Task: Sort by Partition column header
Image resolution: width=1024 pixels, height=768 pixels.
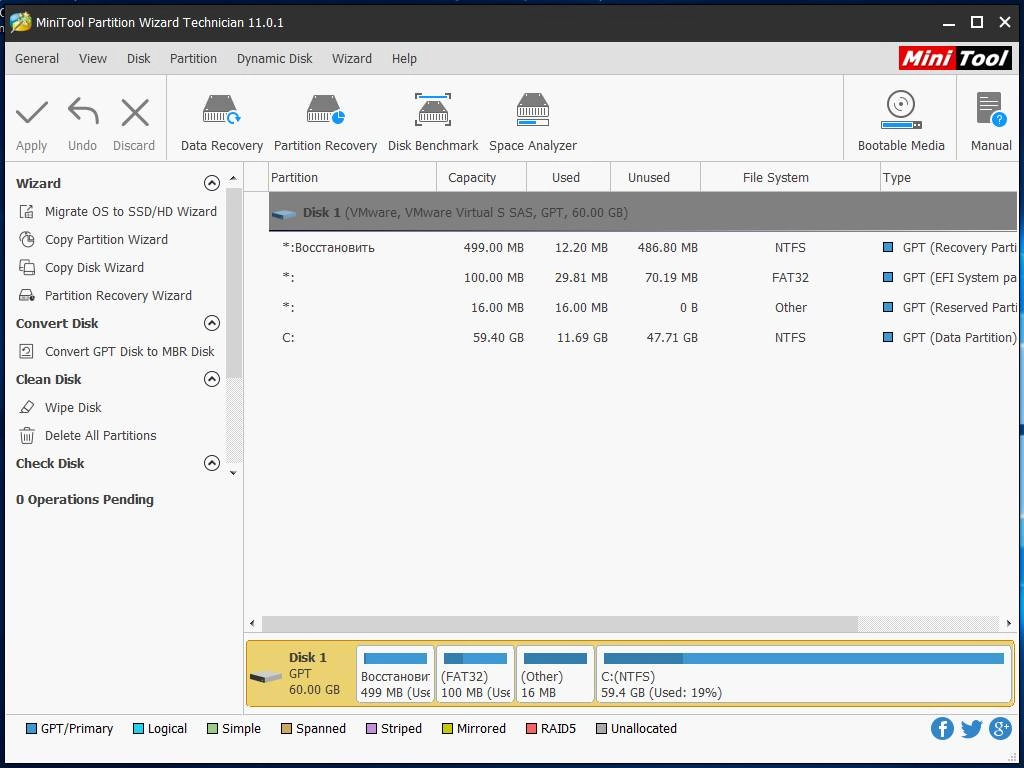Action: coord(353,178)
